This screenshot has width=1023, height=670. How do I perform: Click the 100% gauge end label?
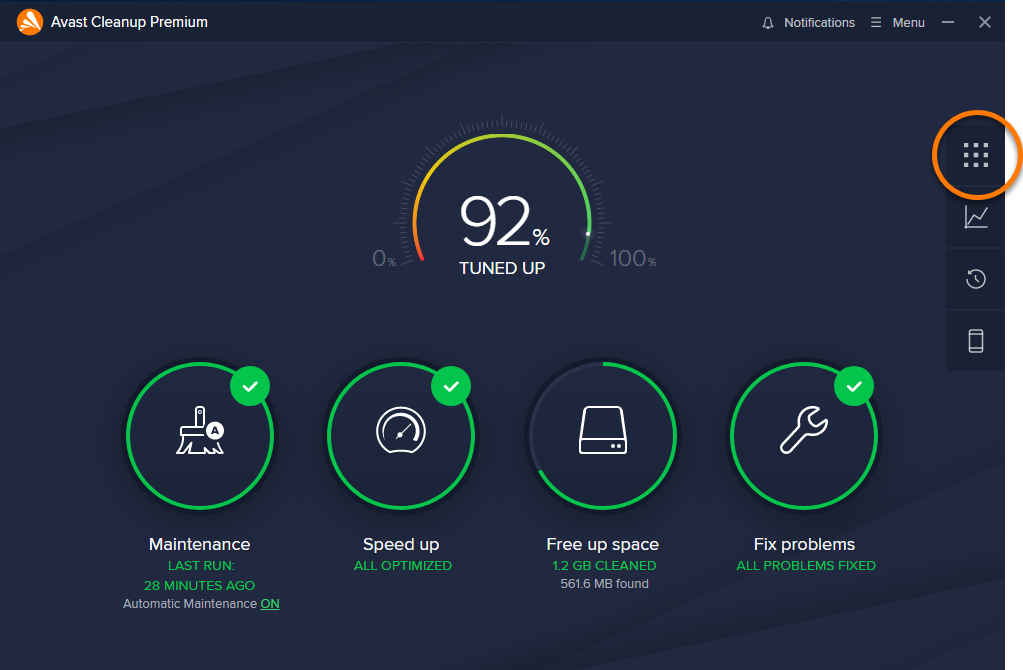pos(633,258)
